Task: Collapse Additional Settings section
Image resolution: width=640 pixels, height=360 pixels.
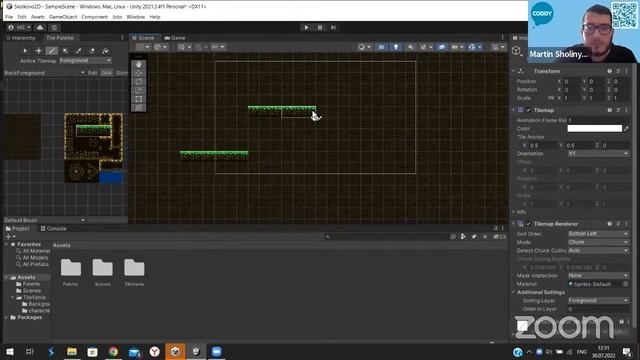Action: pos(513,292)
